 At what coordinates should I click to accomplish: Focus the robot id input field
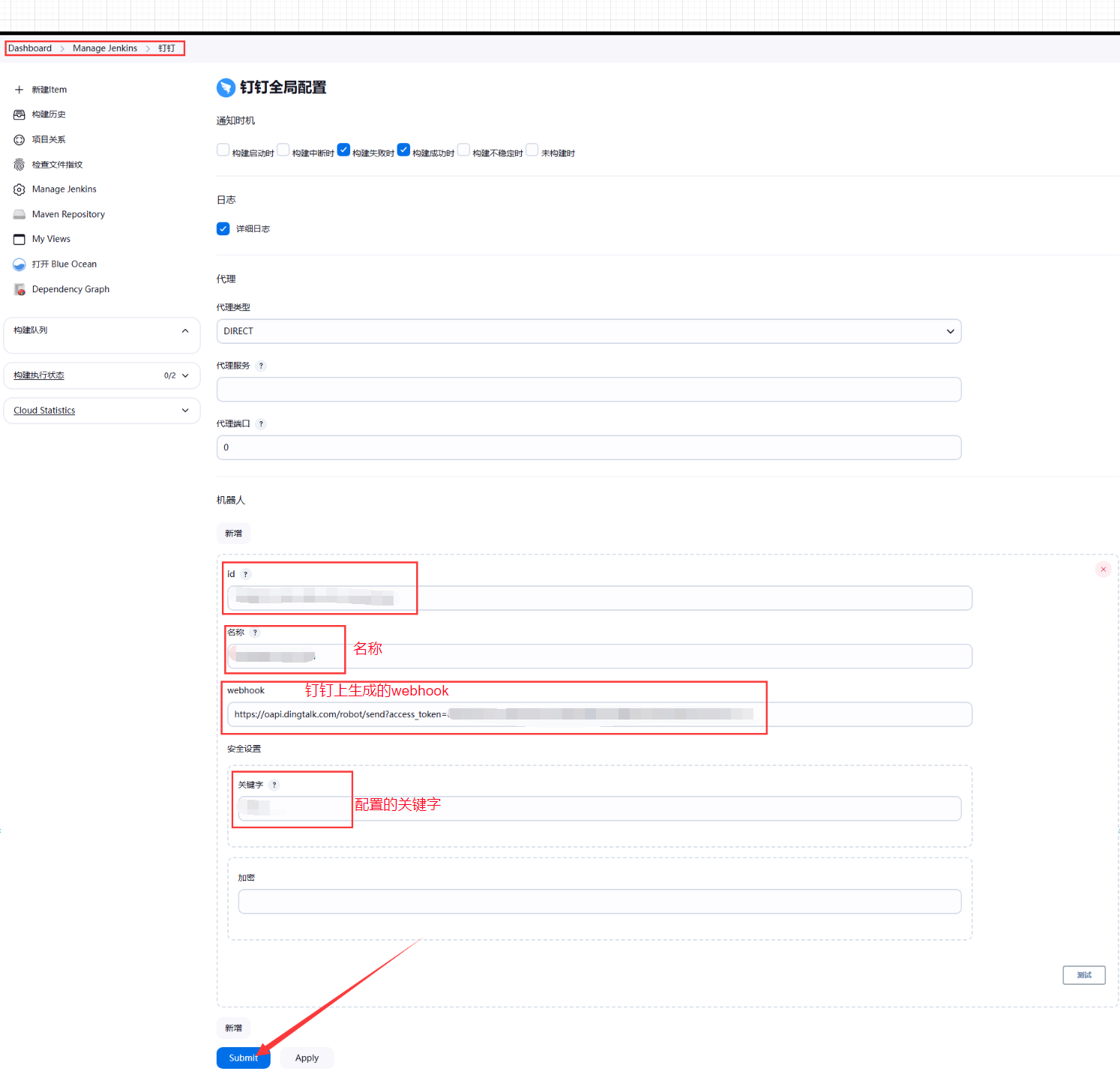(600, 598)
